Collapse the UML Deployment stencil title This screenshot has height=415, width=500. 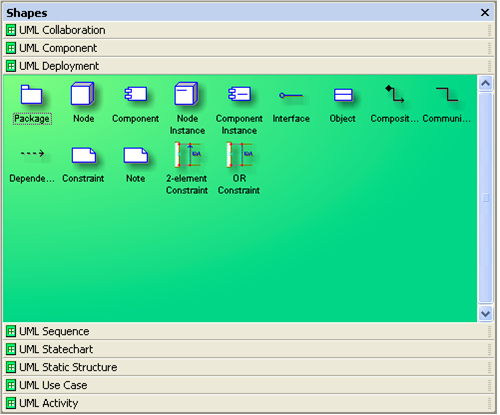pos(249,66)
